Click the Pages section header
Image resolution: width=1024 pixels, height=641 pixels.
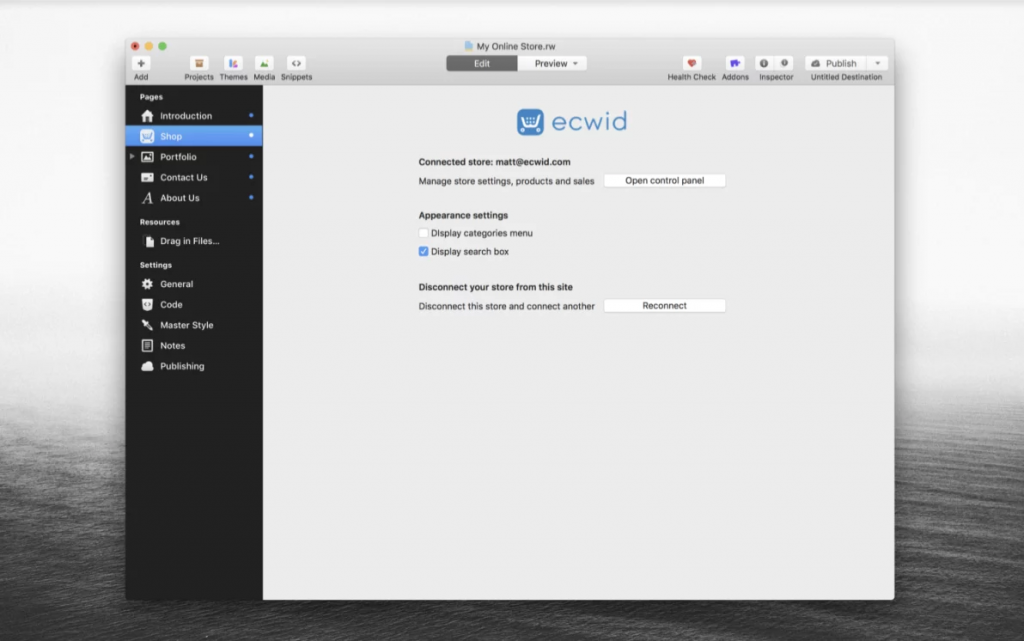pos(152,97)
